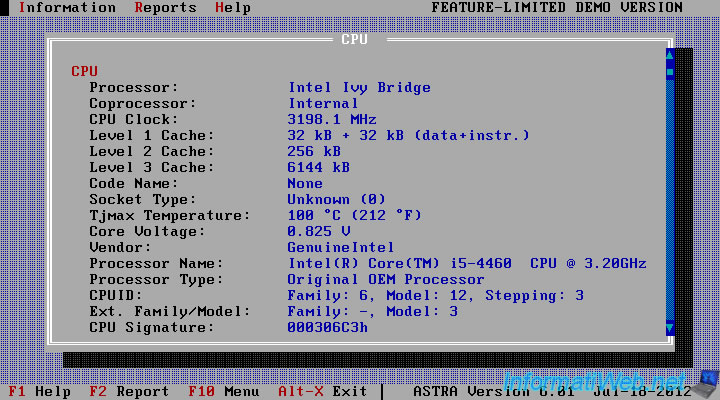The height and width of the screenshot is (400, 720).
Task: Click the Core Voltage '0.825 V' value
Action: coord(319,231)
